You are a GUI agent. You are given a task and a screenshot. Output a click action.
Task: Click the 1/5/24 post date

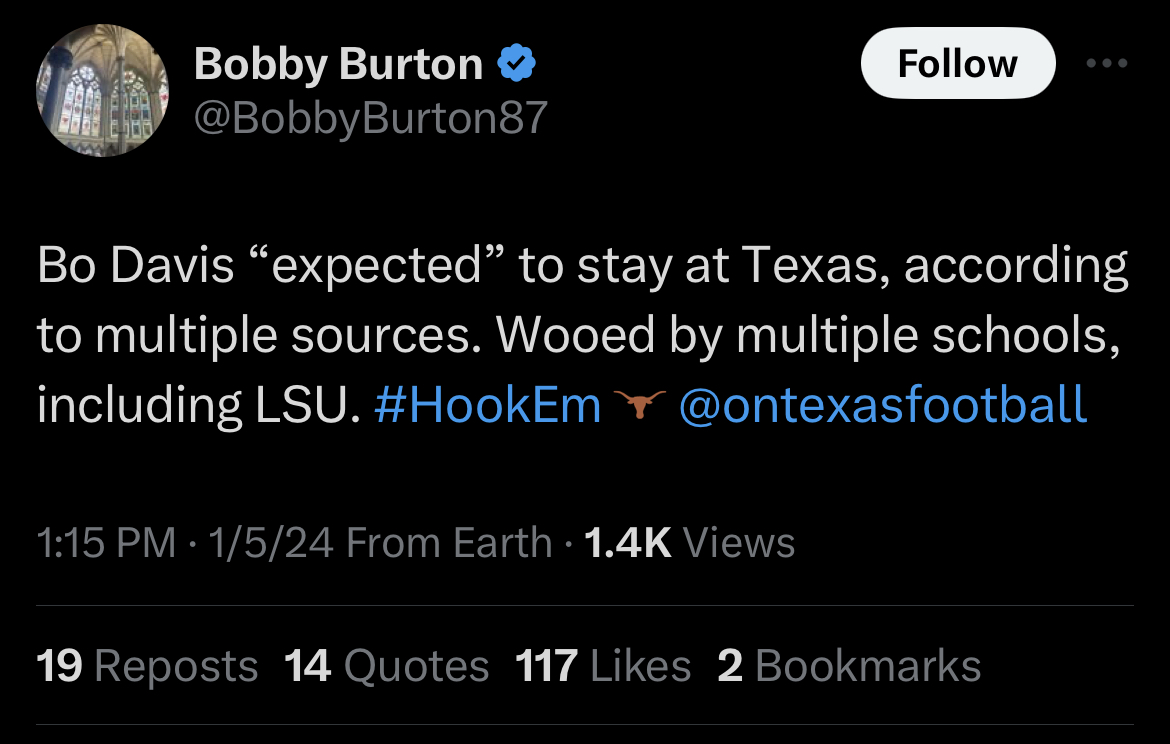point(270,543)
